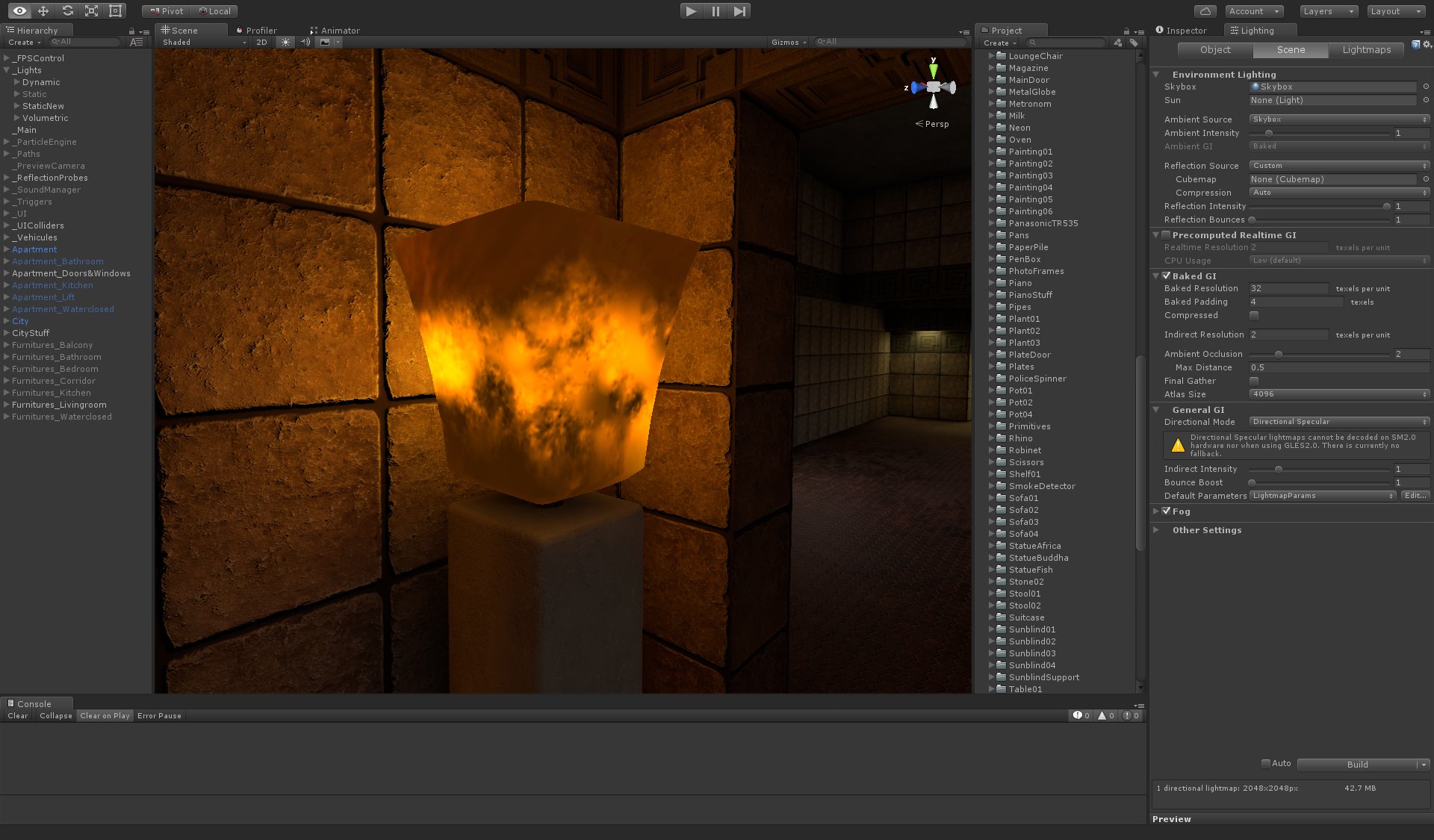Open the Reflection Source dropdown

tap(1339, 166)
